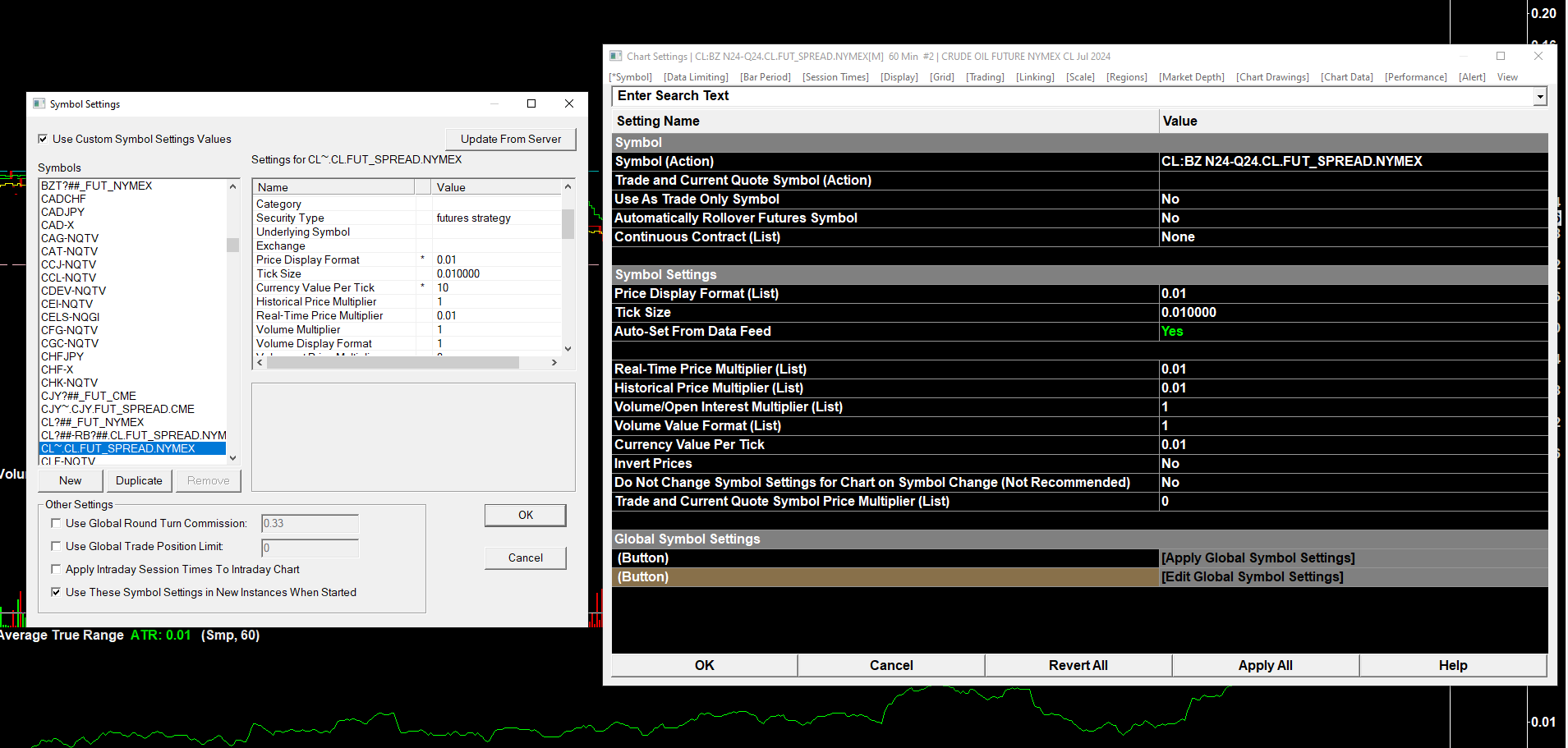Click right arrow of settings horizontal scrollbar
Screen dimensions: 1568x748
[x=554, y=362]
